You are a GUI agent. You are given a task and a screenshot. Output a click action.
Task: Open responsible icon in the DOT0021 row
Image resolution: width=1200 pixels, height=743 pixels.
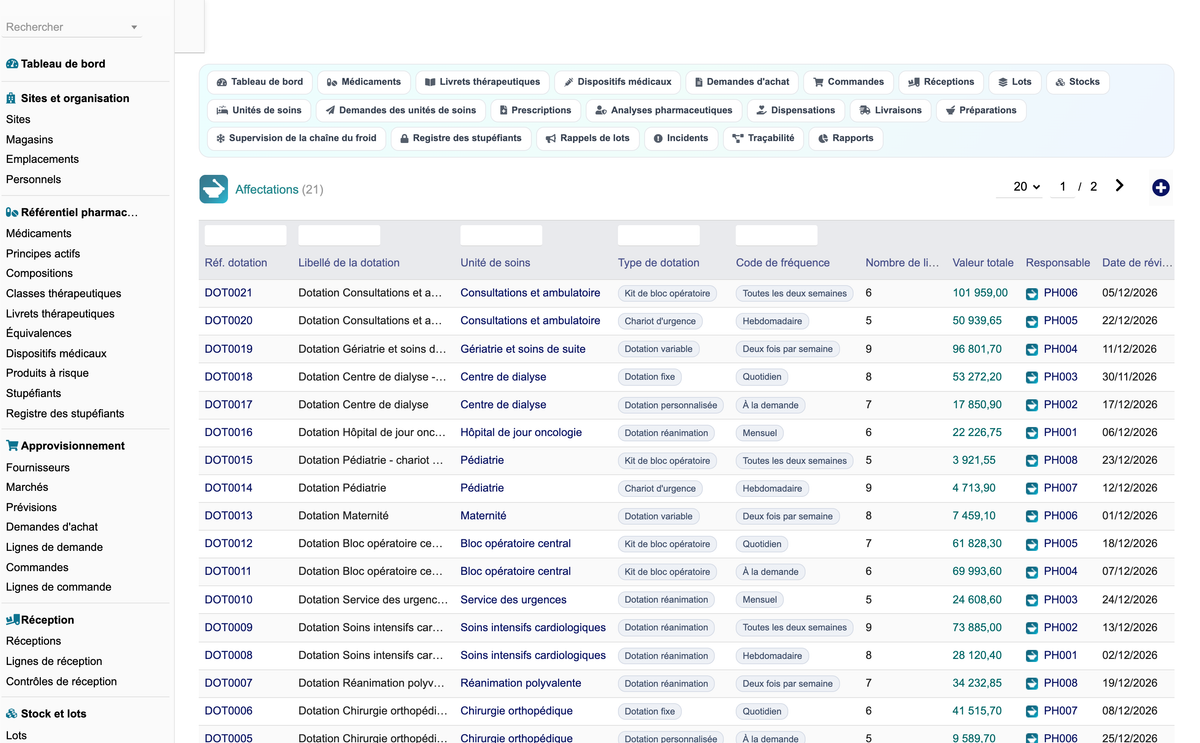1032,294
